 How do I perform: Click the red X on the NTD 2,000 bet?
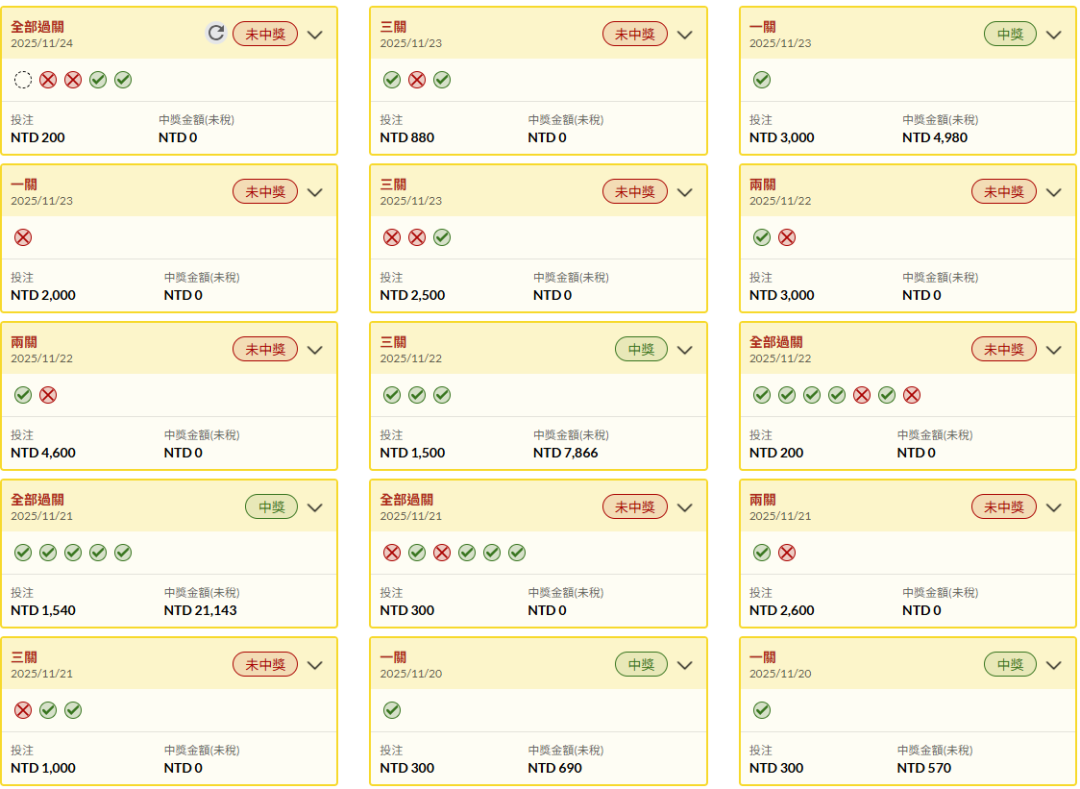[x=23, y=237]
